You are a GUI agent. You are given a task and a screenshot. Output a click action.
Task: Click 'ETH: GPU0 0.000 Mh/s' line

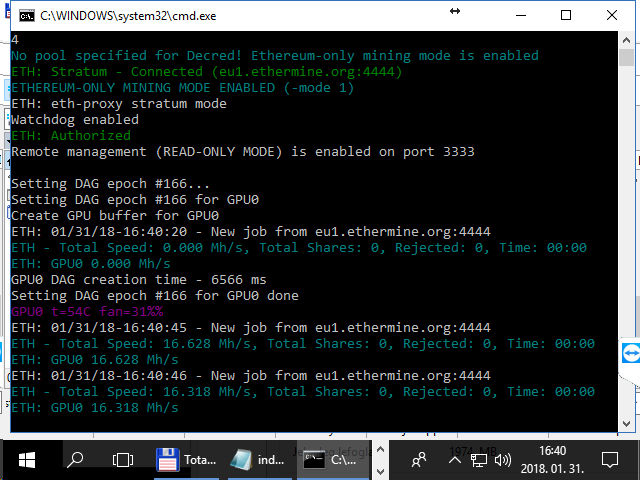[91, 264]
